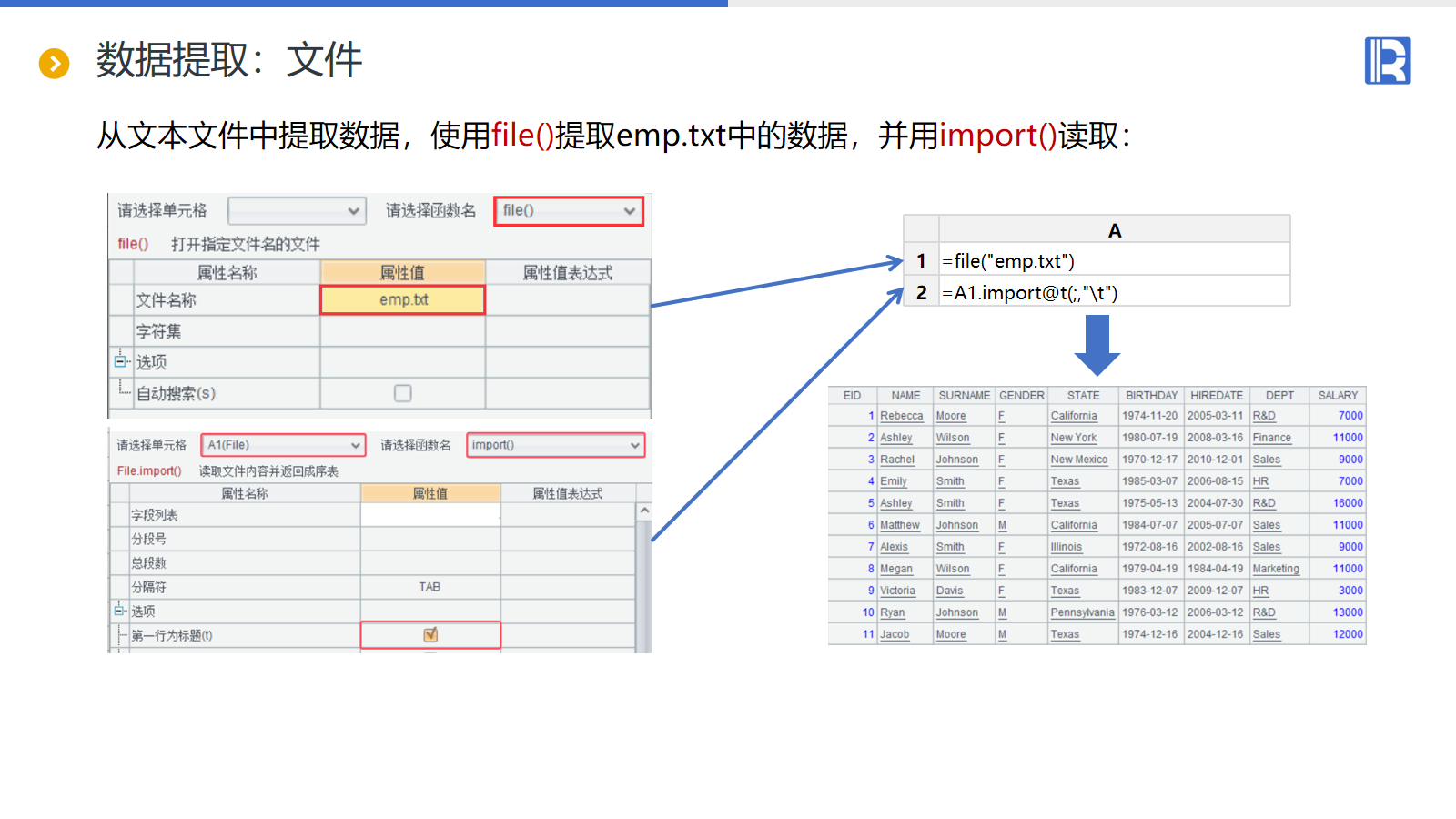Select the name cell "Jacob"

pos(905,634)
